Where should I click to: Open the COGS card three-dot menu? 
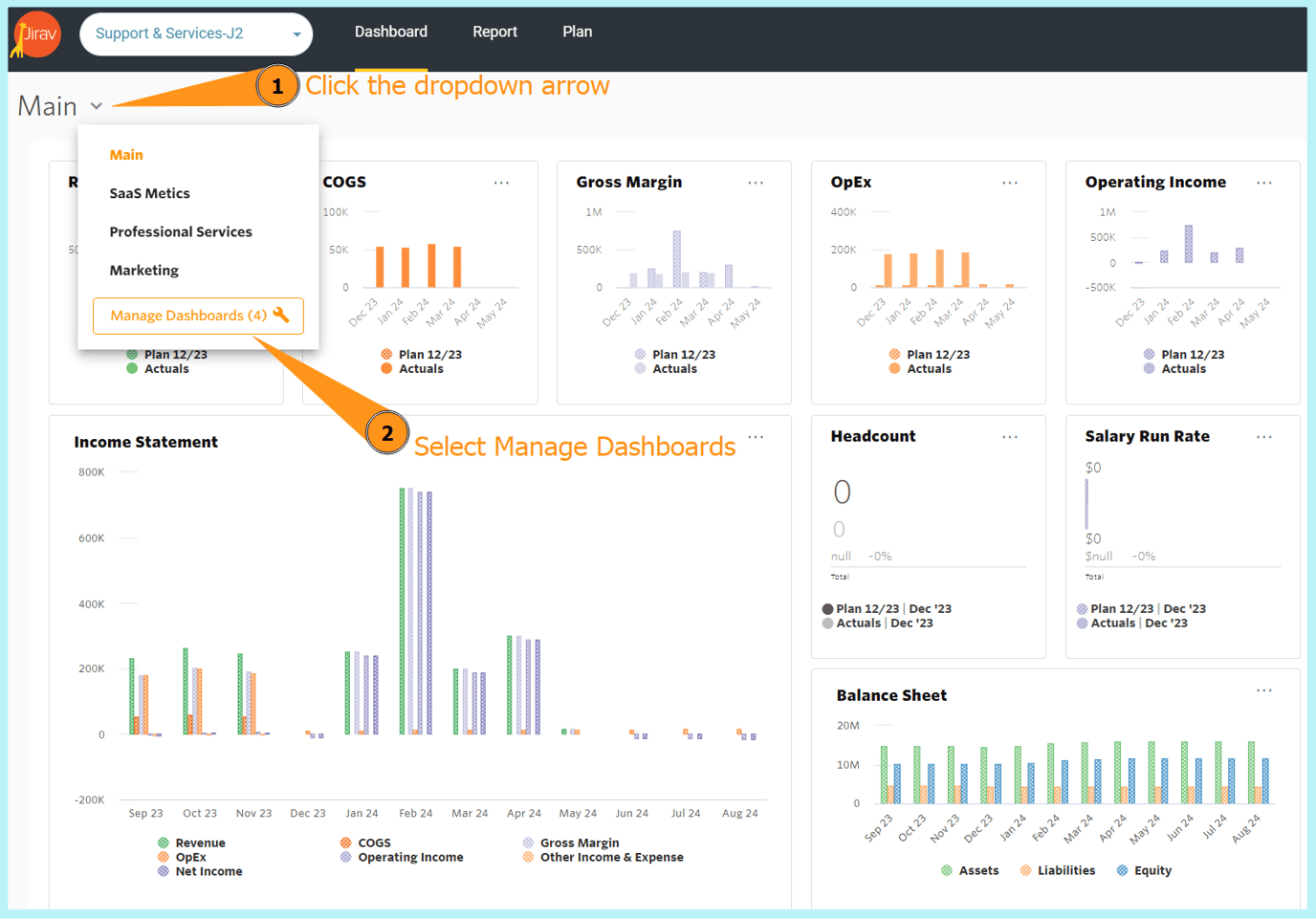pyautogui.click(x=501, y=183)
